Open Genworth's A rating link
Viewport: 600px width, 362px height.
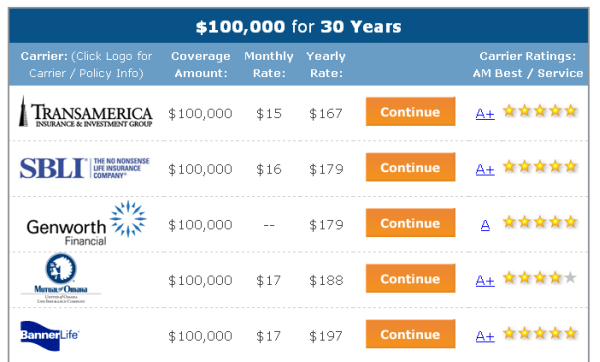[x=485, y=225]
